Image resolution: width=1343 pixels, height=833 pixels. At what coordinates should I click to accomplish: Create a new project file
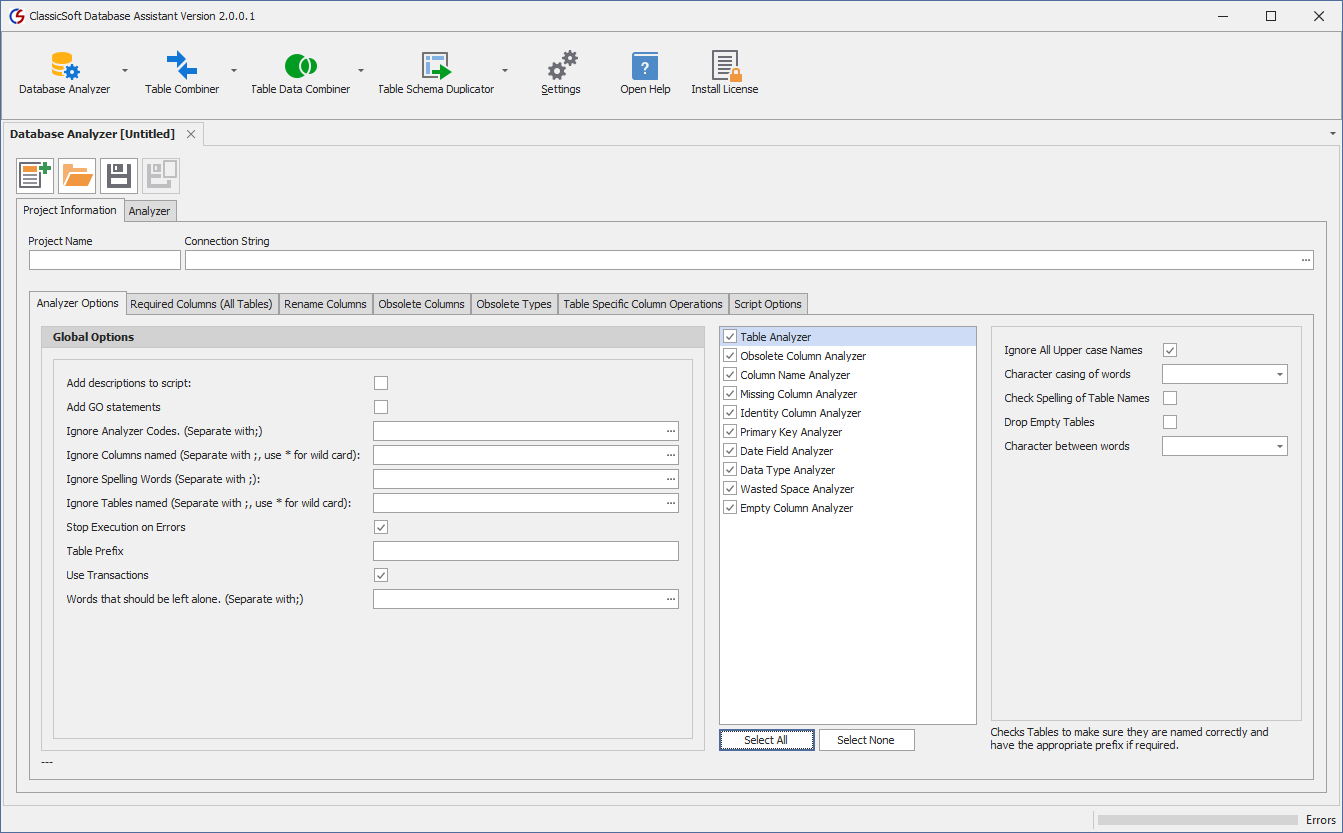[34, 175]
